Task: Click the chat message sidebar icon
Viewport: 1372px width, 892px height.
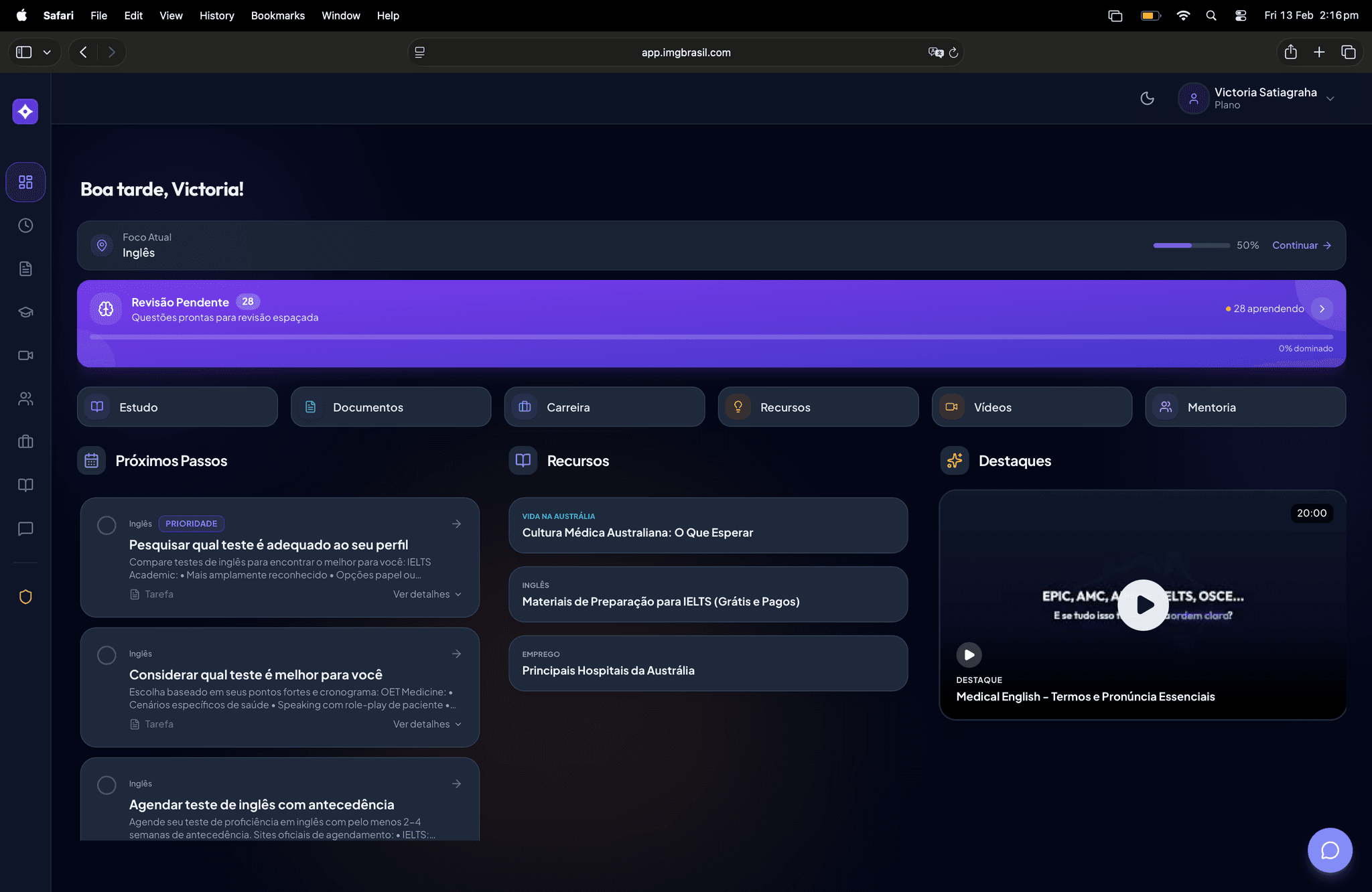Action: 25,529
